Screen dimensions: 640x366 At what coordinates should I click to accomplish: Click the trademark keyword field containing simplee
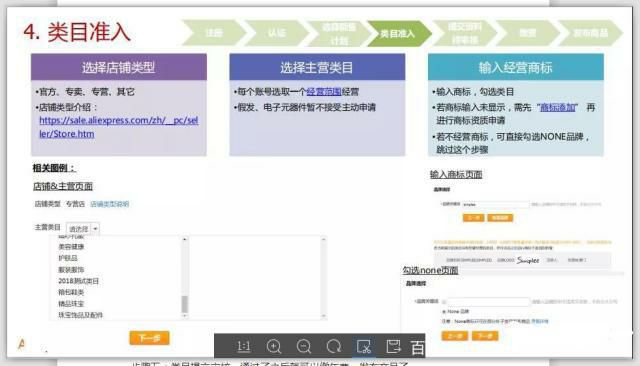pyautogui.click(x=496, y=204)
